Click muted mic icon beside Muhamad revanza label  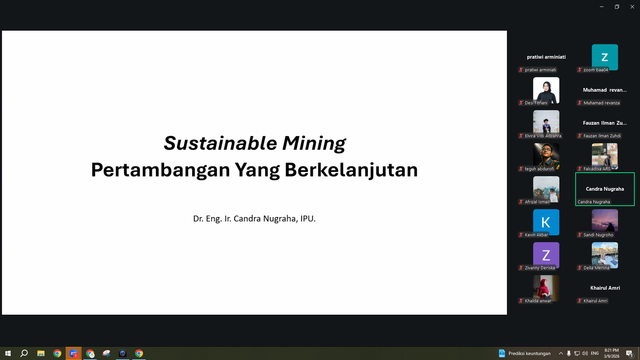[x=580, y=103]
